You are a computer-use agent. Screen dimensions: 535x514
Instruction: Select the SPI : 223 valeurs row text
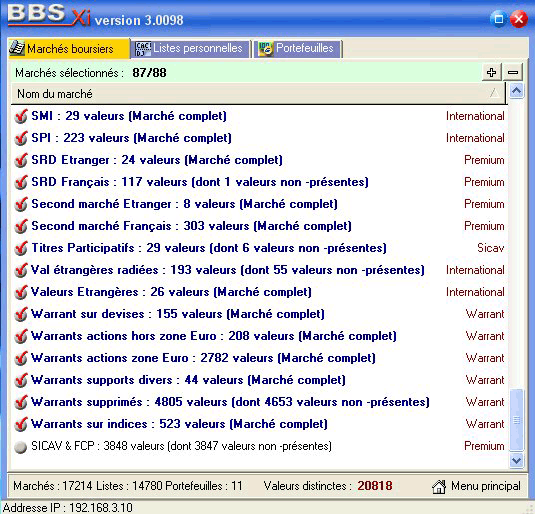point(131,138)
